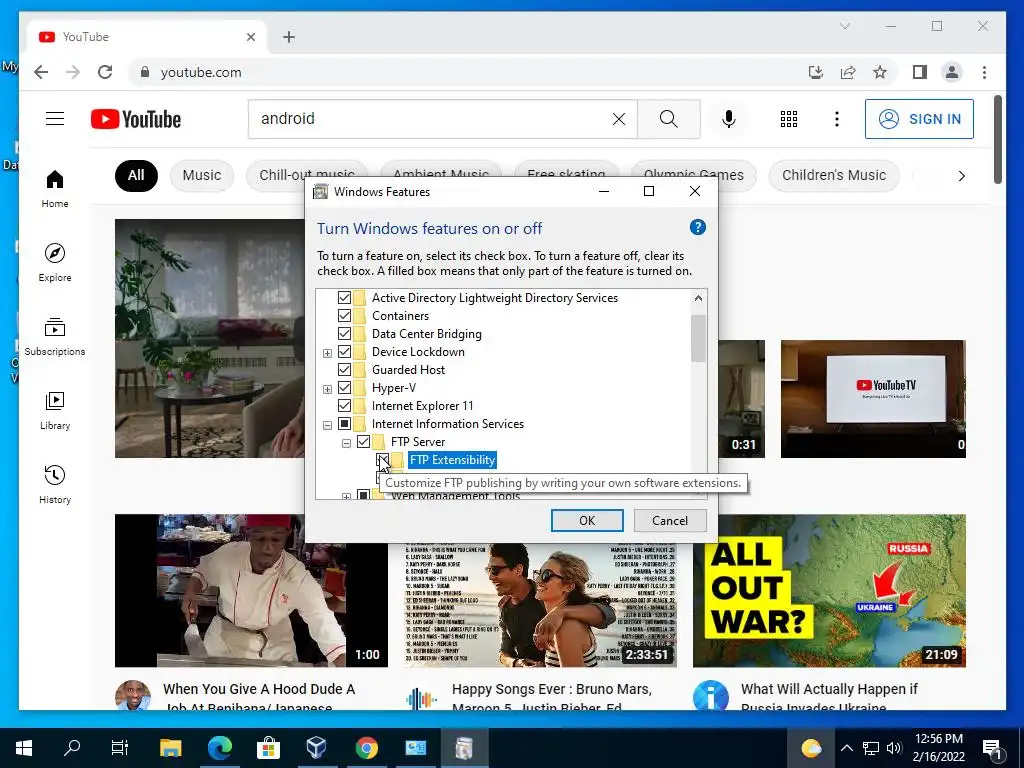Screen dimensions: 1024x768
Task: Clear the android search text
Action: tap(618, 119)
